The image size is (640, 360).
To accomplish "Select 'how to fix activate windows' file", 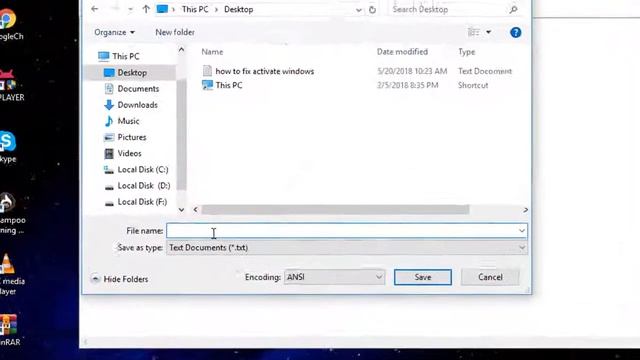I will (265, 71).
